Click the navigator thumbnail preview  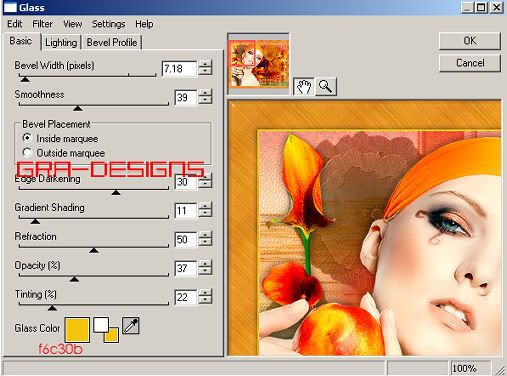[x=258, y=63]
